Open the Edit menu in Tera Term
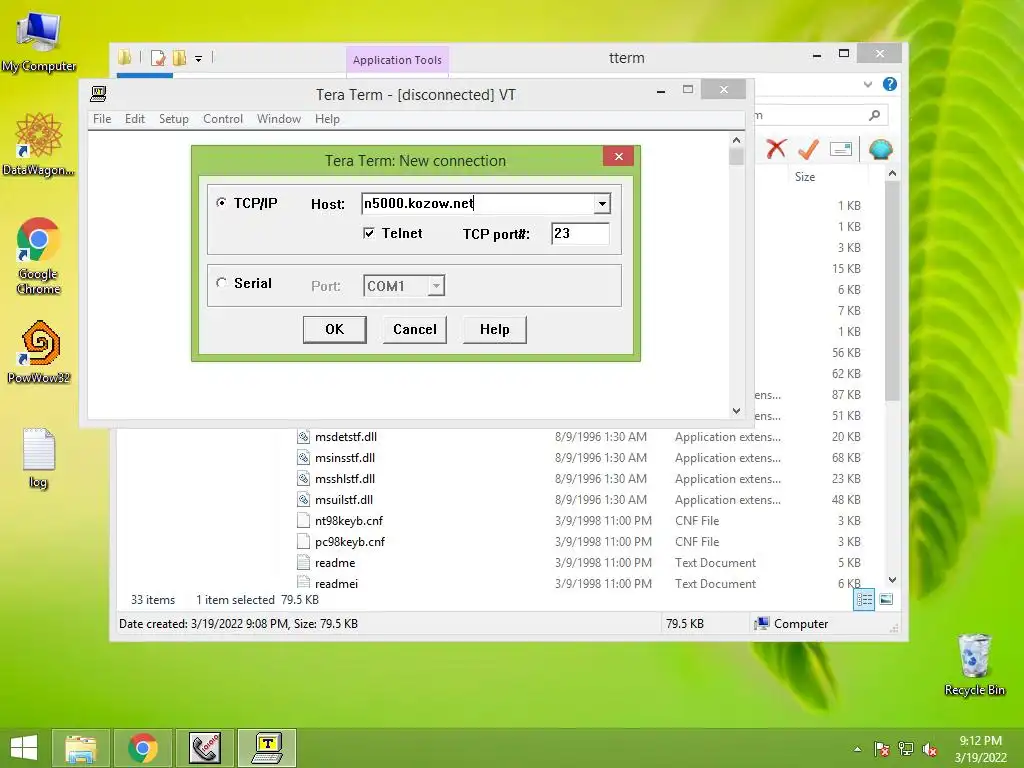Viewport: 1024px width, 768px height. tap(135, 119)
